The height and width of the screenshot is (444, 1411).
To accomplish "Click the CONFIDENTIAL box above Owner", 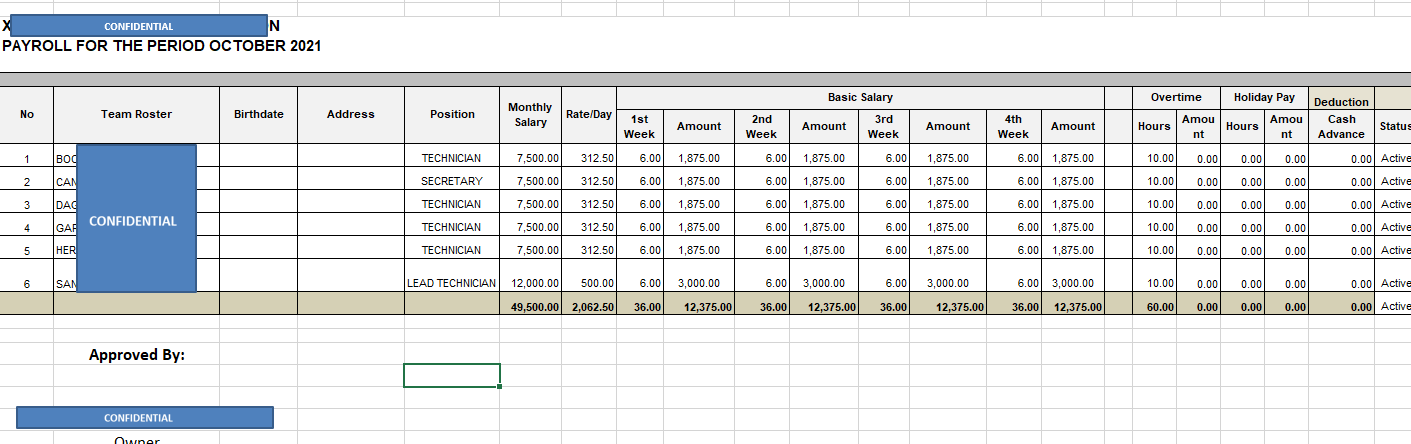I will click(145, 418).
